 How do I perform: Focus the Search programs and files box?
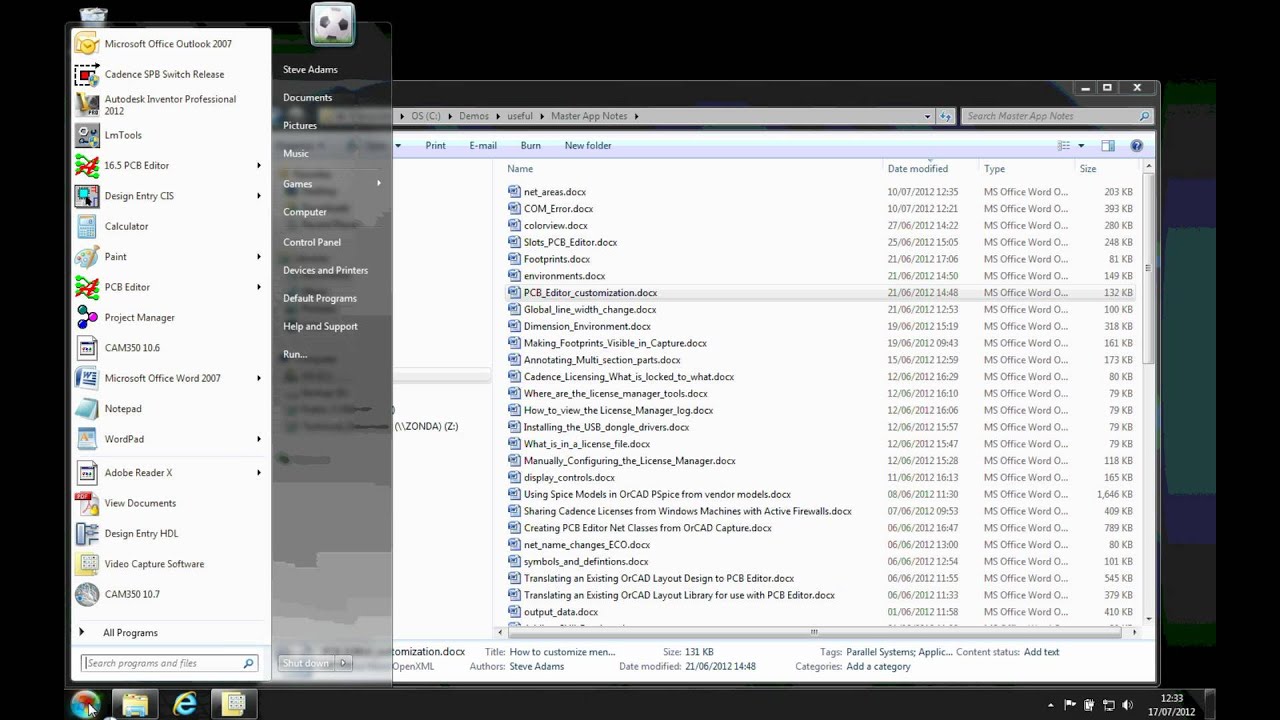tap(170, 663)
